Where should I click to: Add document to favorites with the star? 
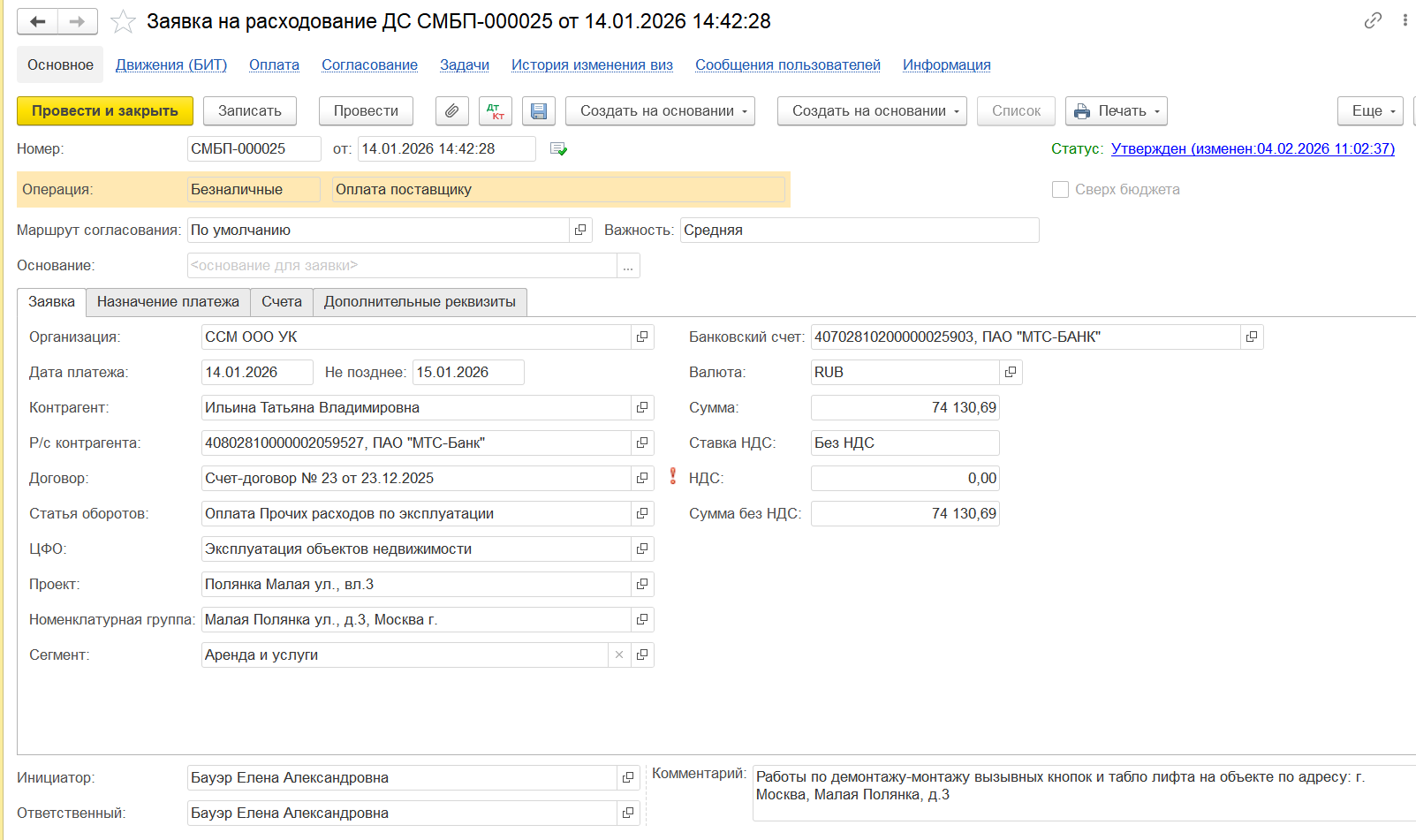tap(123, 21)
